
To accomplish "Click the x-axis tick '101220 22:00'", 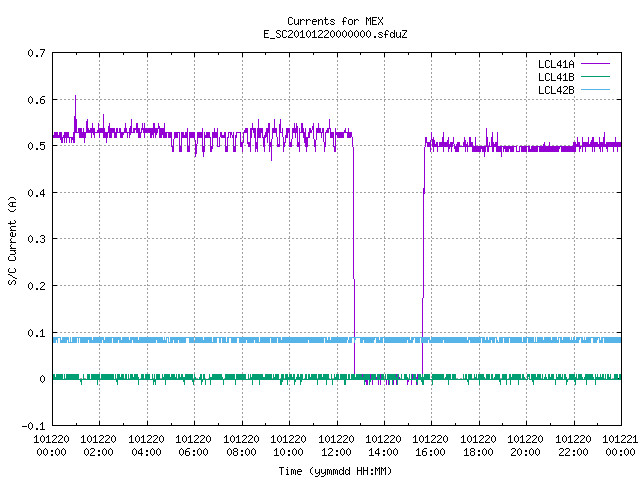I will click(573, 446).
